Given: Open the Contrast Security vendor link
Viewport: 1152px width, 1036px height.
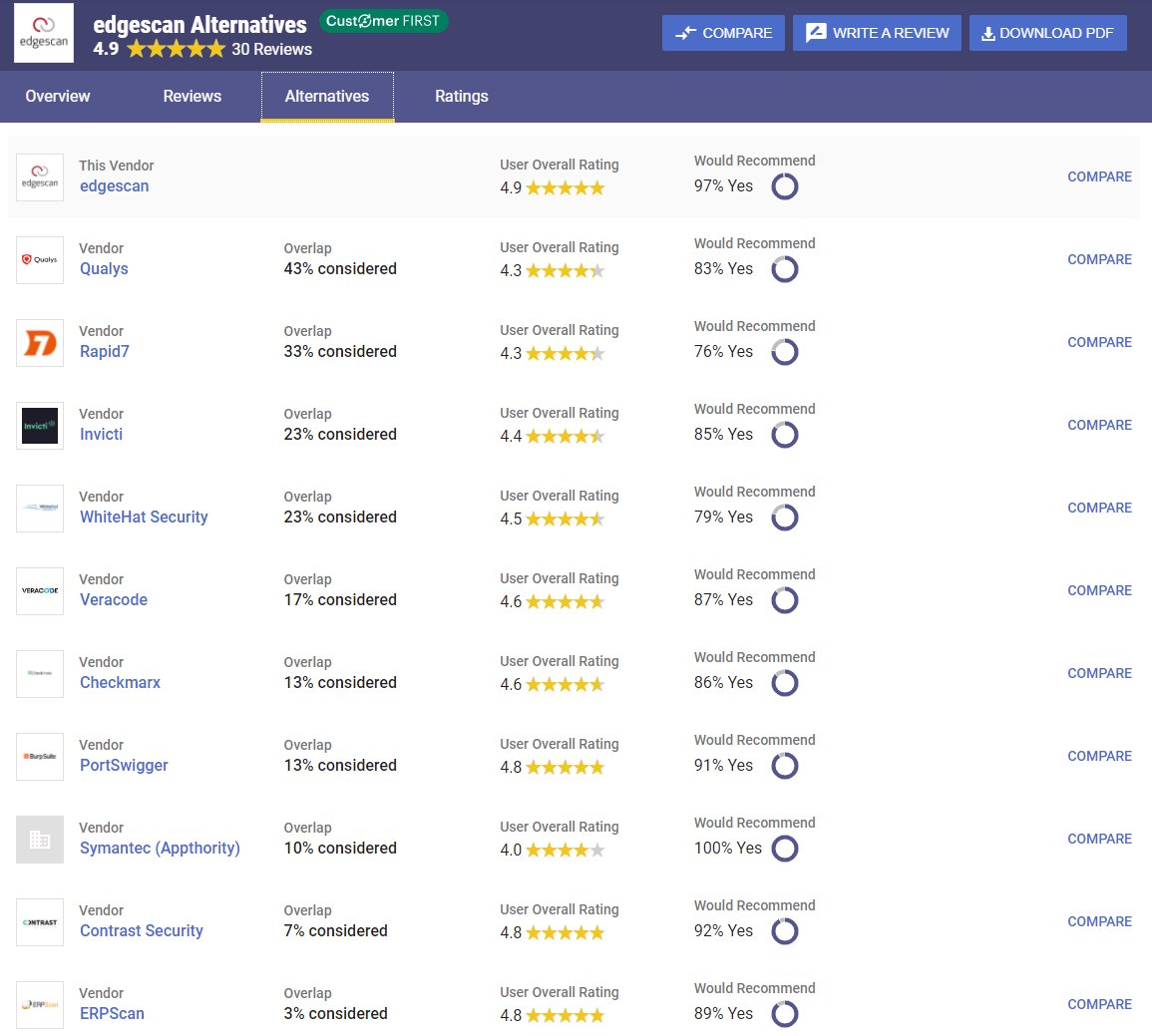Looking at the screenshot, I should point(141,931).
